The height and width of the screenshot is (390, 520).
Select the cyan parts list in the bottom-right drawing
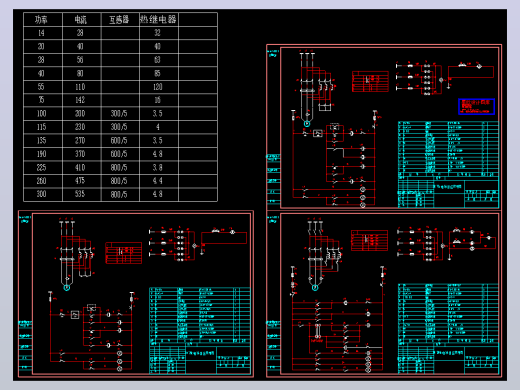click(448, 329)
